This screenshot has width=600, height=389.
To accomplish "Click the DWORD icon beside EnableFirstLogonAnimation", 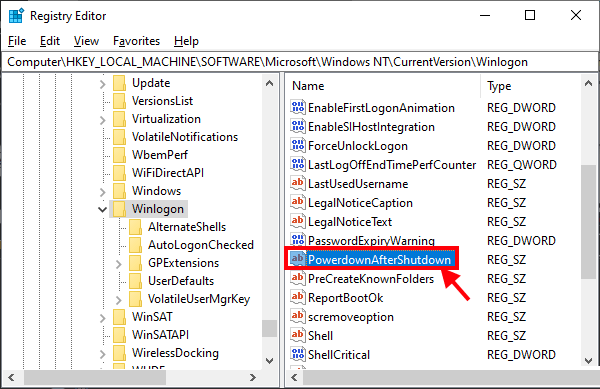I will click(x=298, y=107).
